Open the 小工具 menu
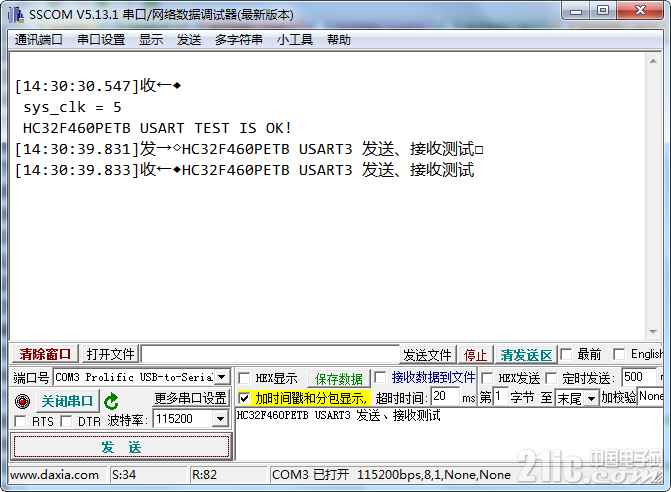 [295, 40]
